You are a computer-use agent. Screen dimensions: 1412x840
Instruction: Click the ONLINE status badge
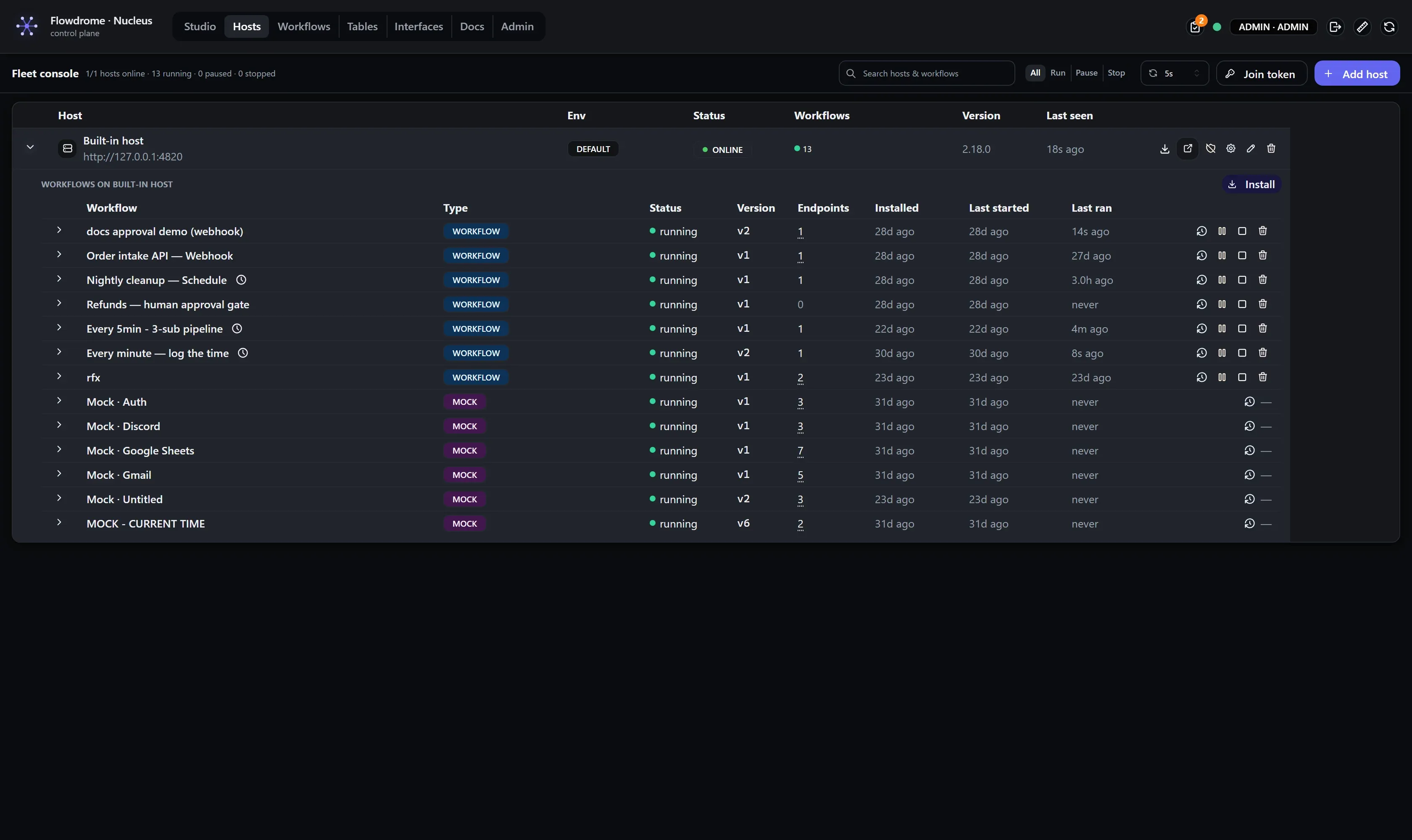tap(722, 150)
